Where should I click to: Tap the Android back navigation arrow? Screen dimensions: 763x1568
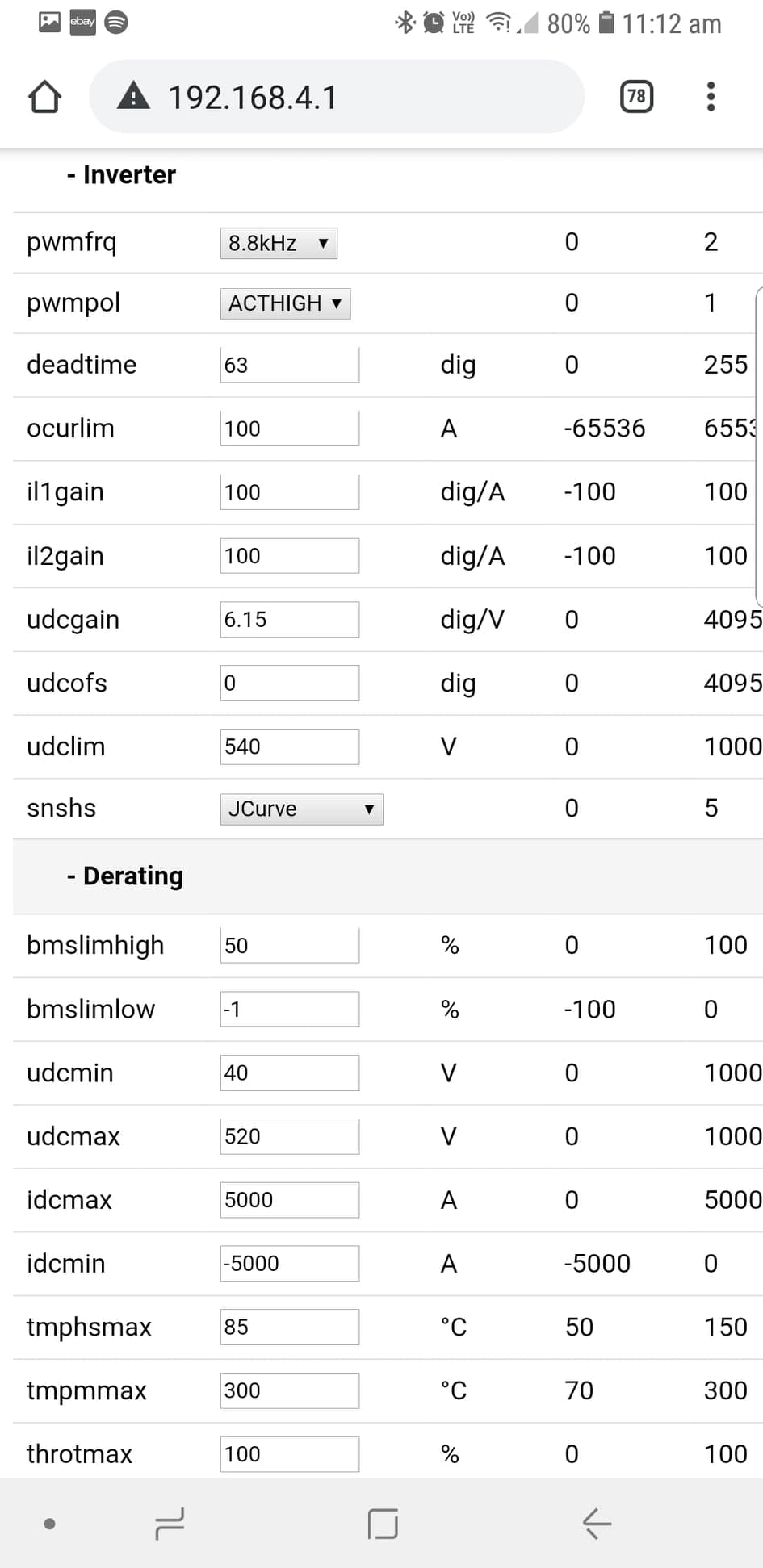pos(597,1523)
